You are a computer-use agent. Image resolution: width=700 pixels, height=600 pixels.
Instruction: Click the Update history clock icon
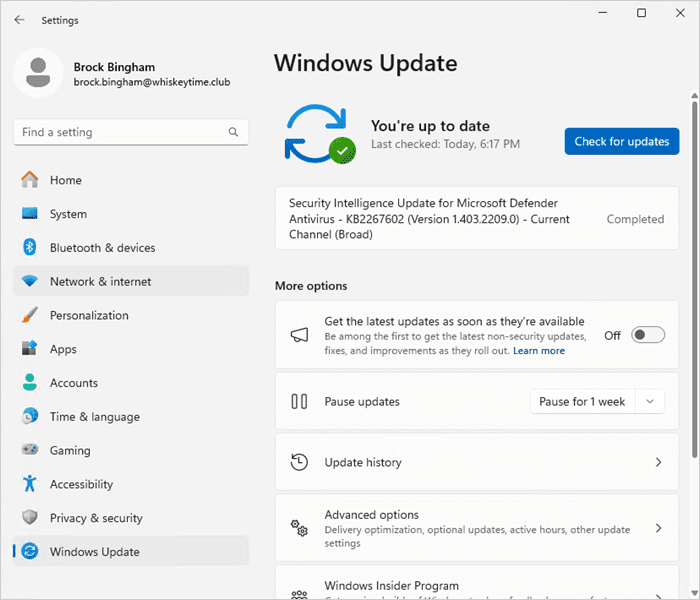click(x=299, y=462)
